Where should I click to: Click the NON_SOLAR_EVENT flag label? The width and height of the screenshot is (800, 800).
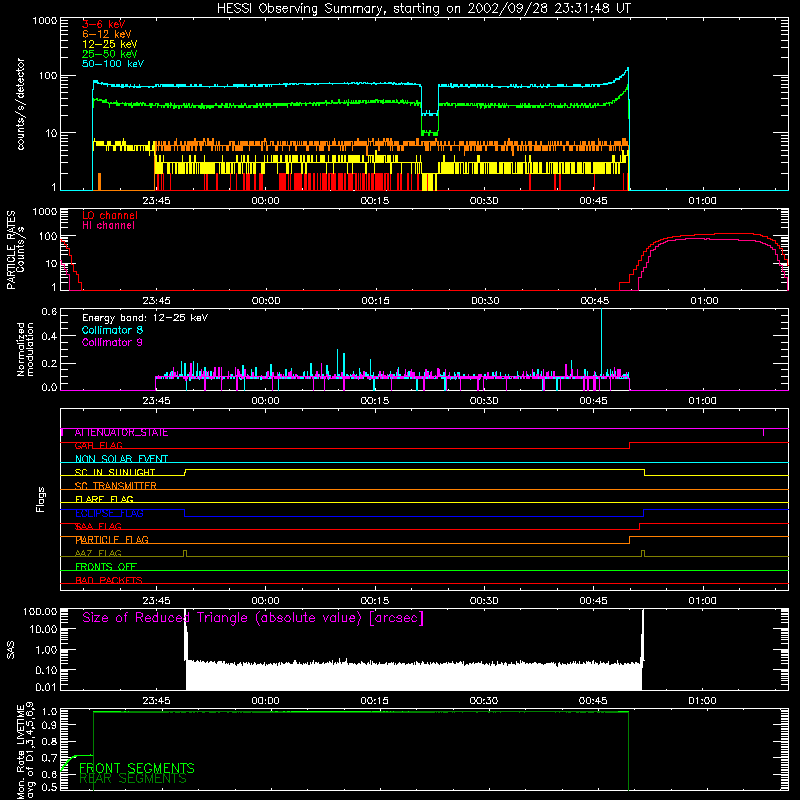click(x=121, y=459)
